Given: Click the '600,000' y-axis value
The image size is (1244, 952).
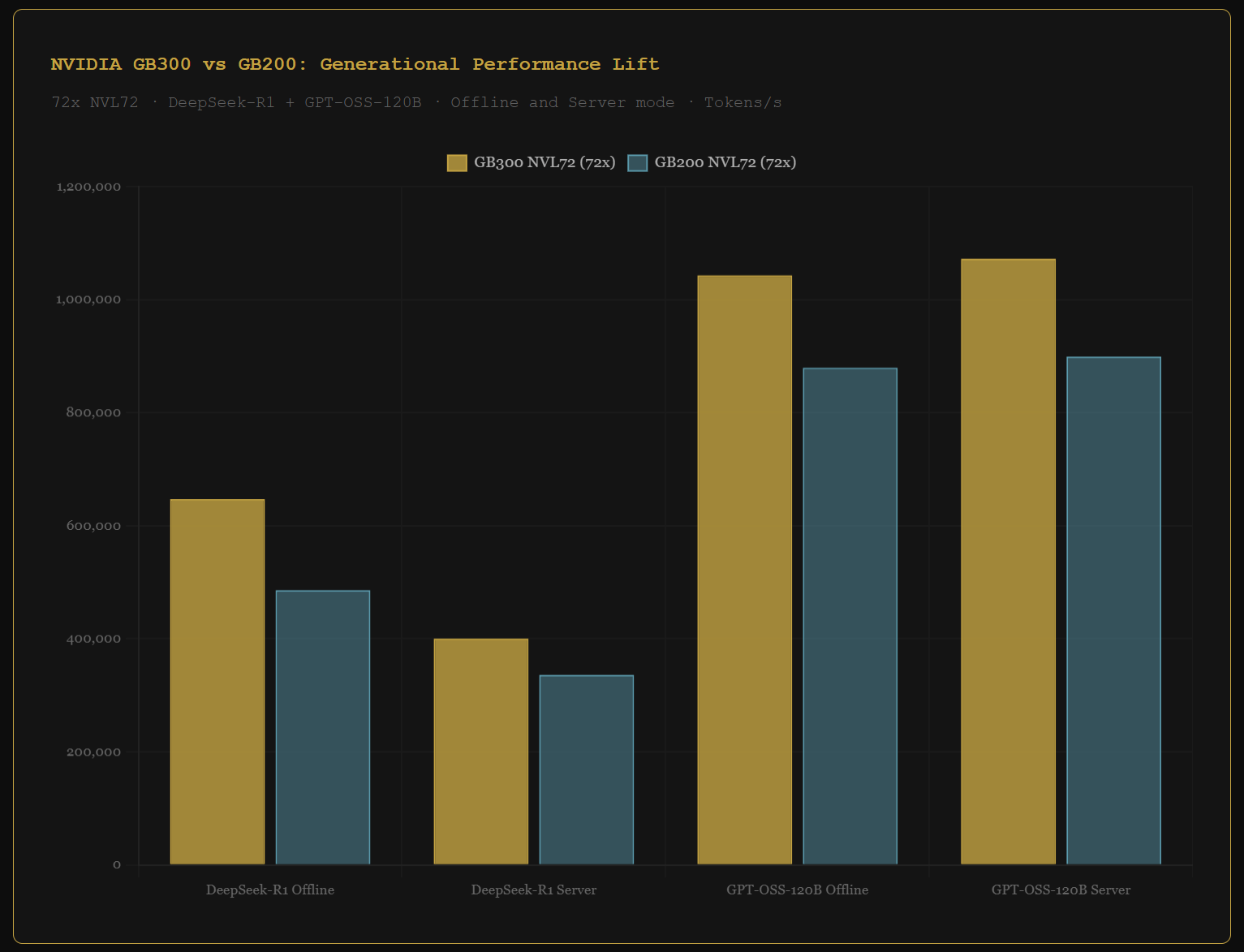Looking at the screenshot, I should pos(94,526).
